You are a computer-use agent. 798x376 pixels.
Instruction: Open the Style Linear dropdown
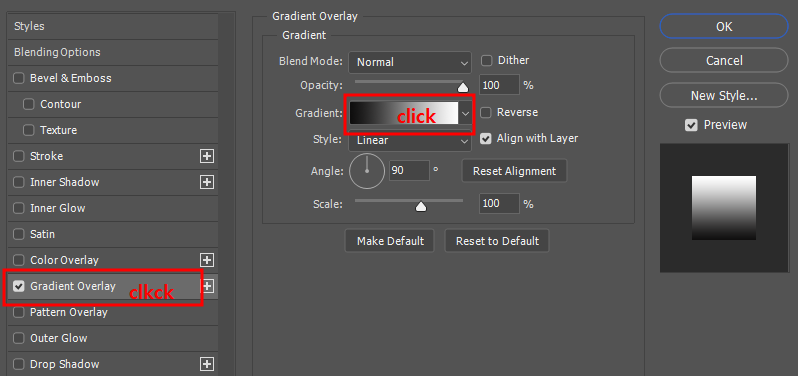(x=410, y=140)
